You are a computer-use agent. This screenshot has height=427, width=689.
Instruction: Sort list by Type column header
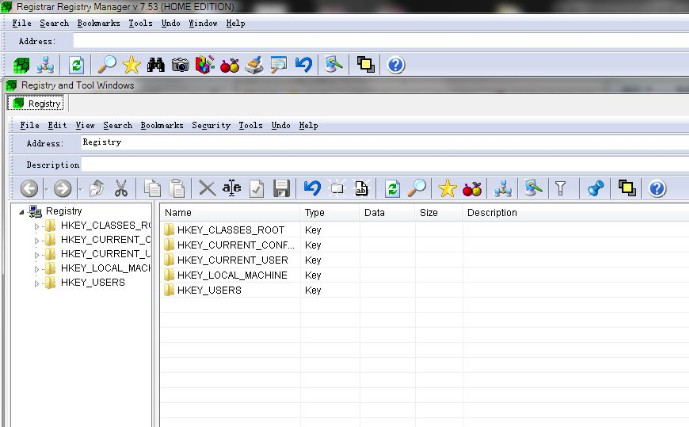(x=330, y=213)
